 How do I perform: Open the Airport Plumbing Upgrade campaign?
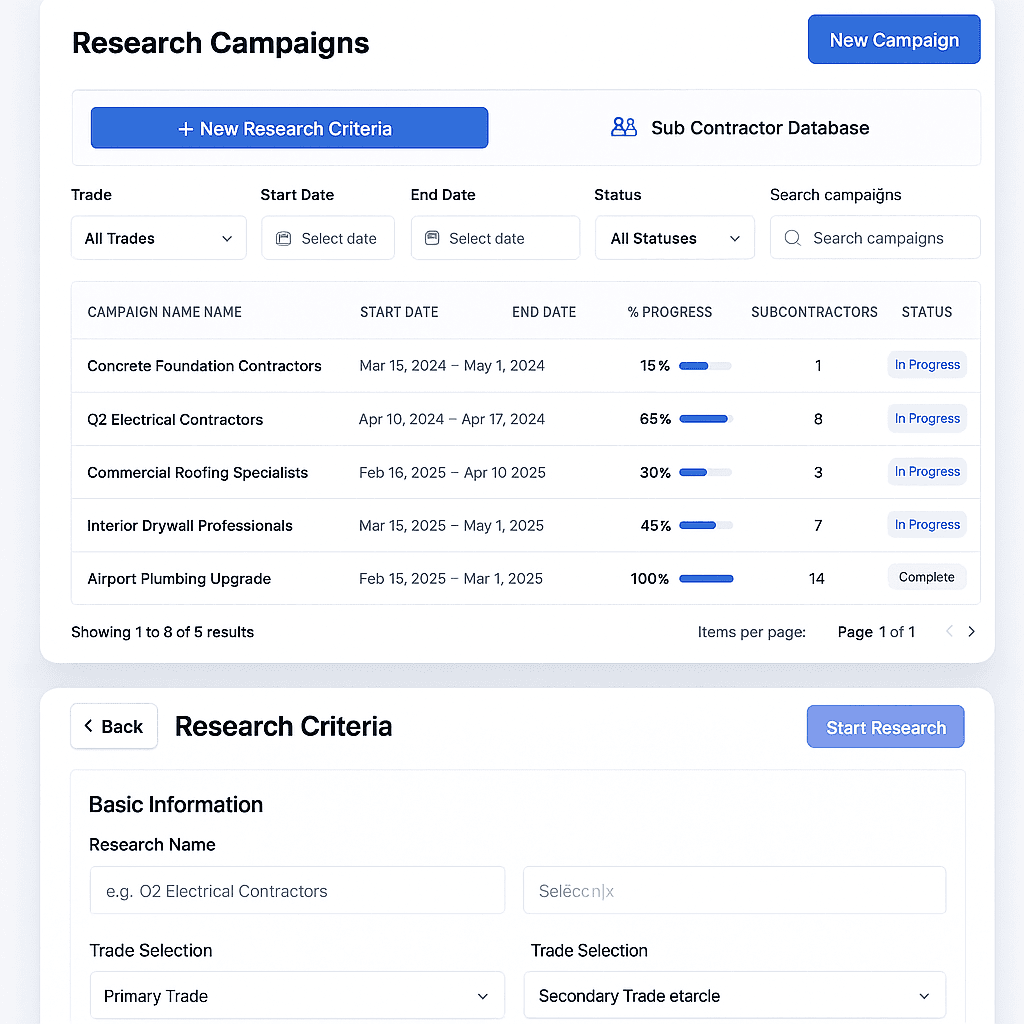click(x=179, y=579)
